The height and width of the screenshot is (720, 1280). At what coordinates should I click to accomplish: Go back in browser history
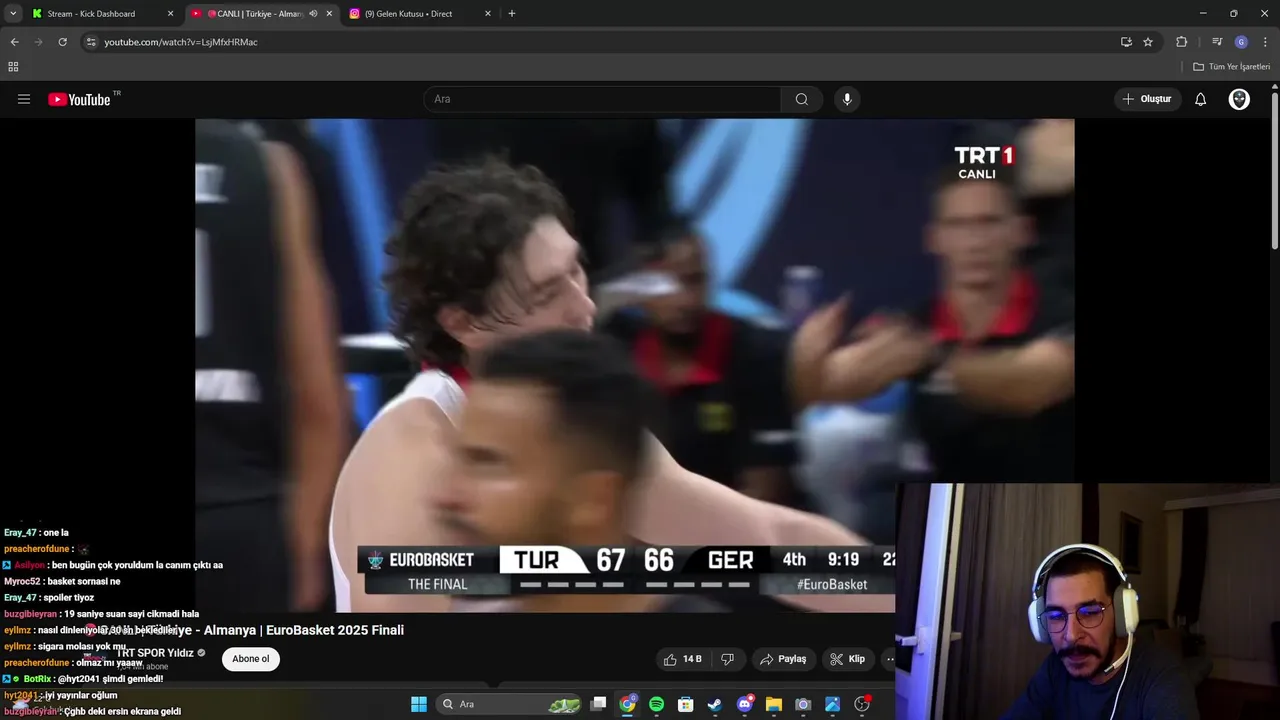click(14, 42)
